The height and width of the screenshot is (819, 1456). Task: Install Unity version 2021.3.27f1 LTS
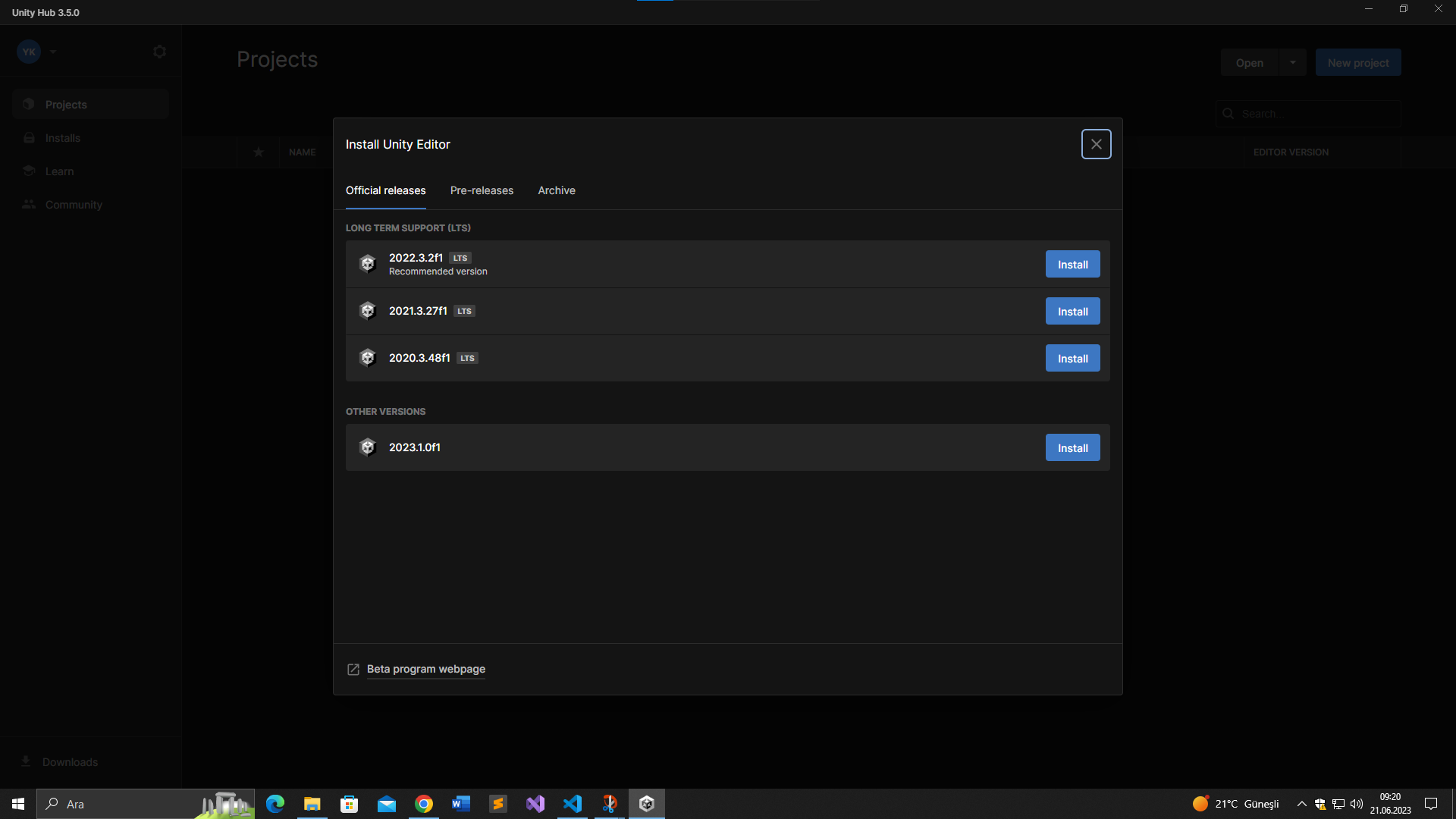1072,312
